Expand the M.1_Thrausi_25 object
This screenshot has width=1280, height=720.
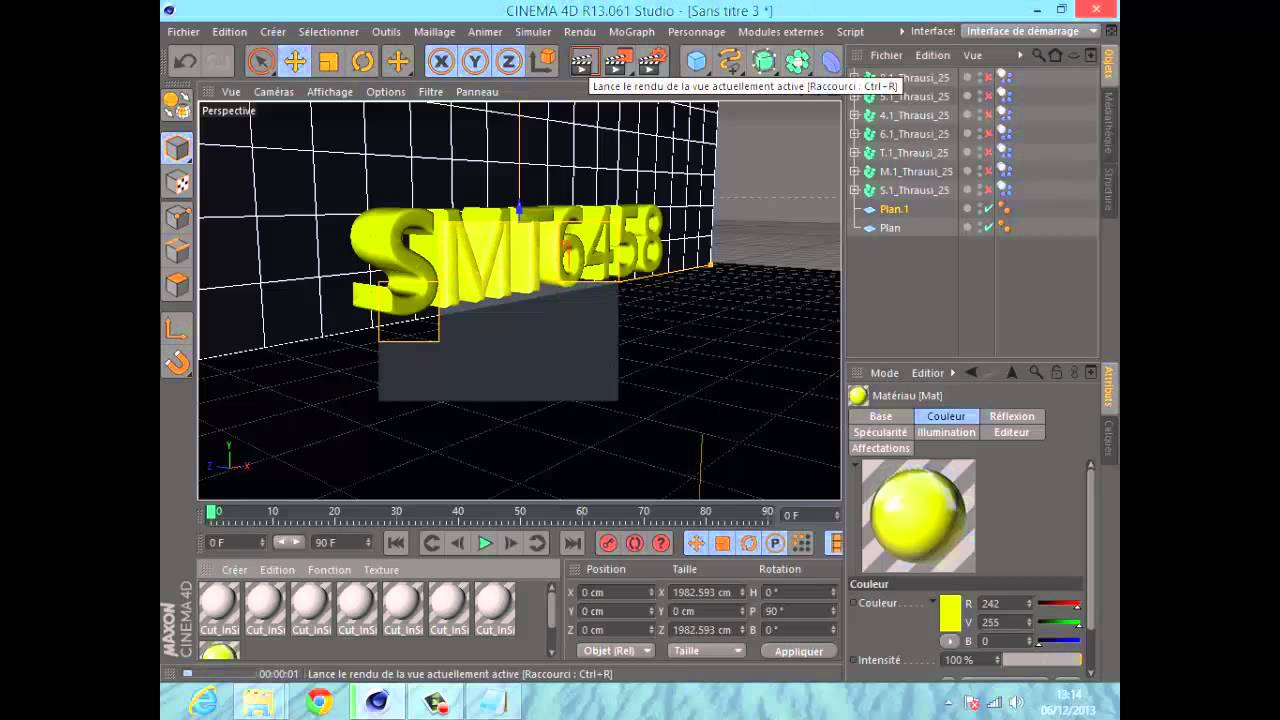(855, 171)
